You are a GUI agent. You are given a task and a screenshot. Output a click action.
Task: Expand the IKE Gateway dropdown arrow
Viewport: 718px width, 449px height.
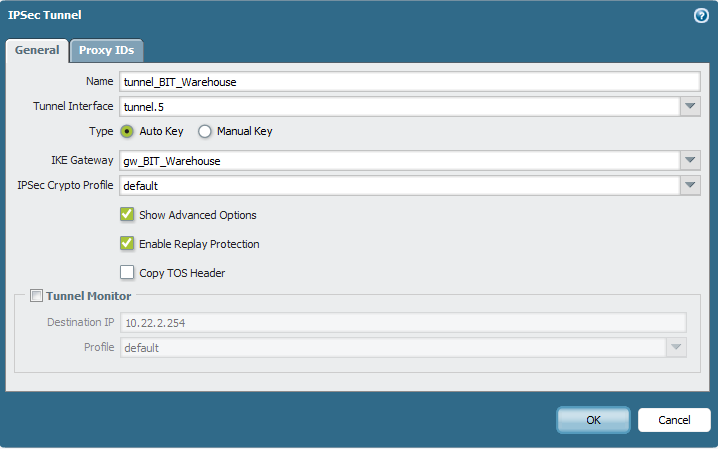pyautogui.click(x=690, y=160)
